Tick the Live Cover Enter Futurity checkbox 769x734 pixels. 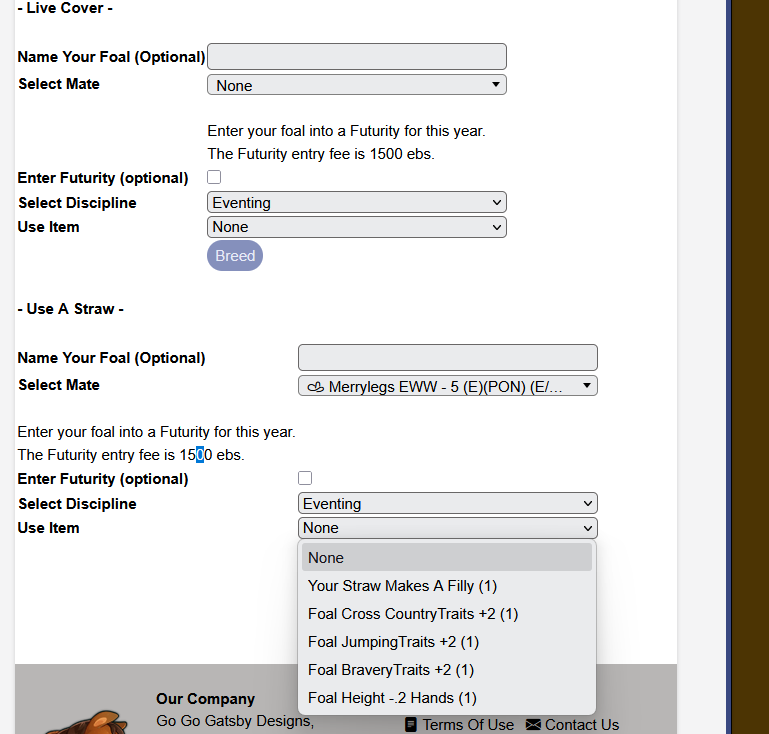[214, 177]
